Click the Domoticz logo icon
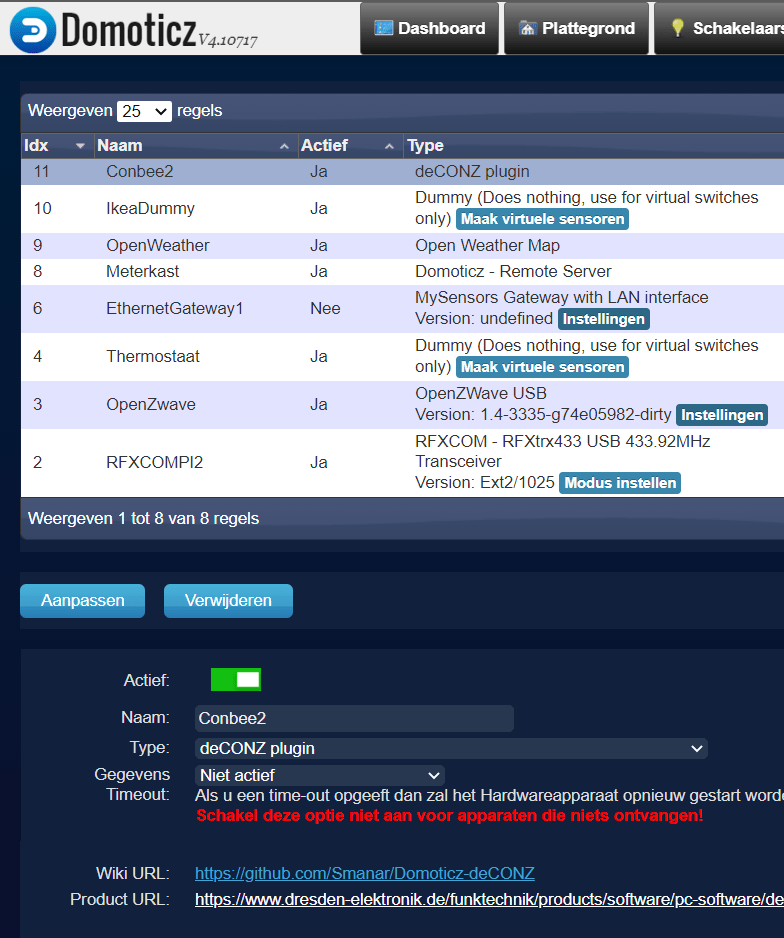The height and width of the screenshot is (938, 784). click(x=33, y=30)
